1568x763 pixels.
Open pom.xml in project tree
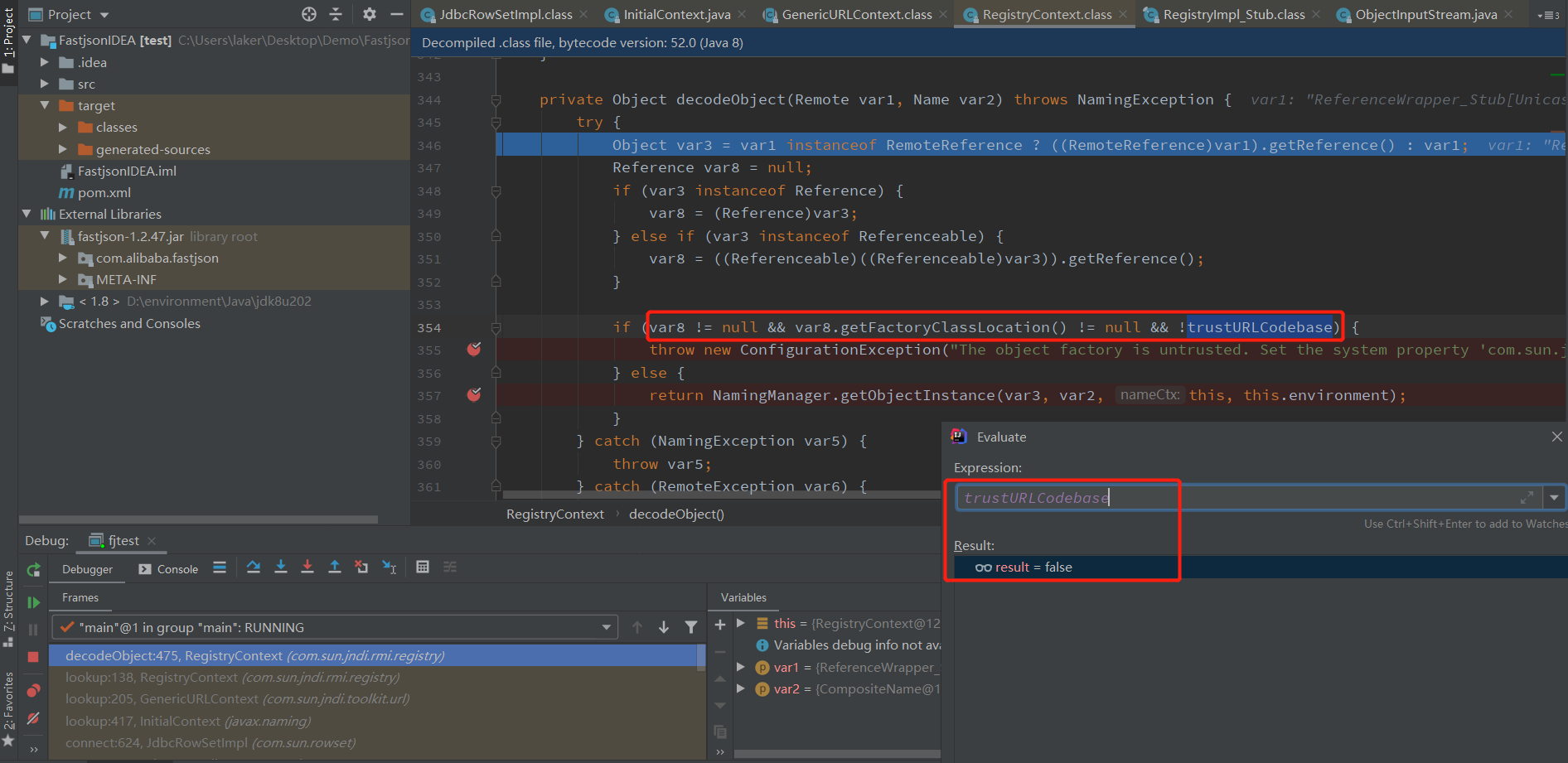[104, 192]
